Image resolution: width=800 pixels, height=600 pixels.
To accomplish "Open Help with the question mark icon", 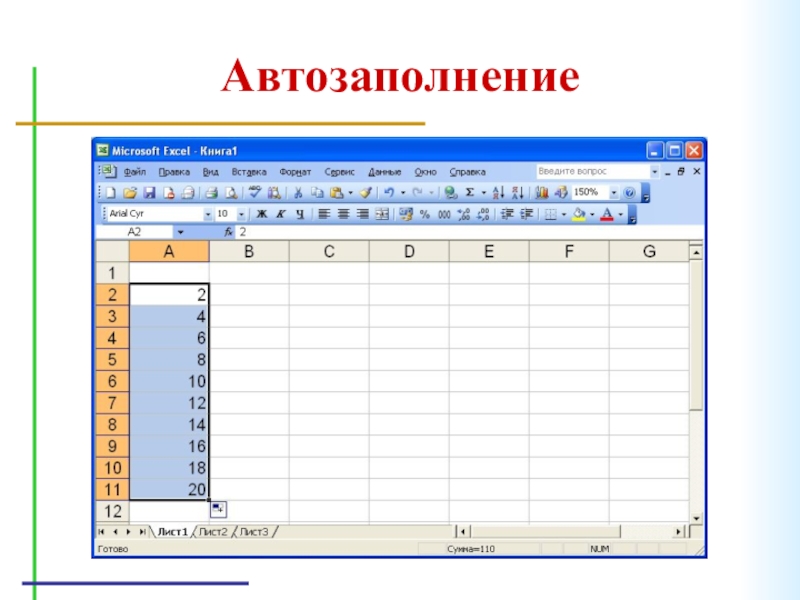I will tap(630, 193).
